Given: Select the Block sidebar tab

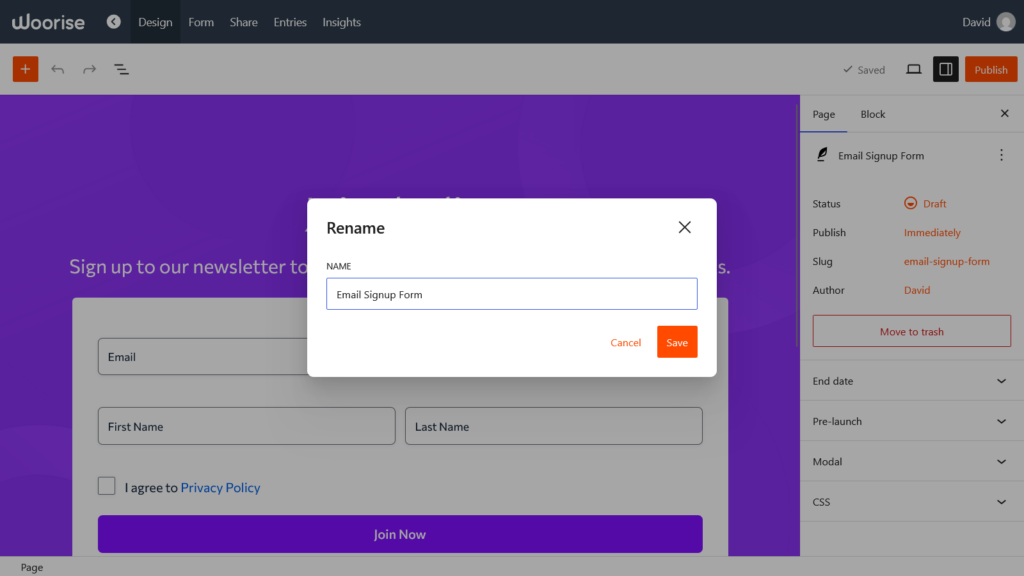Looking at the screenshot, I should click(872, 114).
